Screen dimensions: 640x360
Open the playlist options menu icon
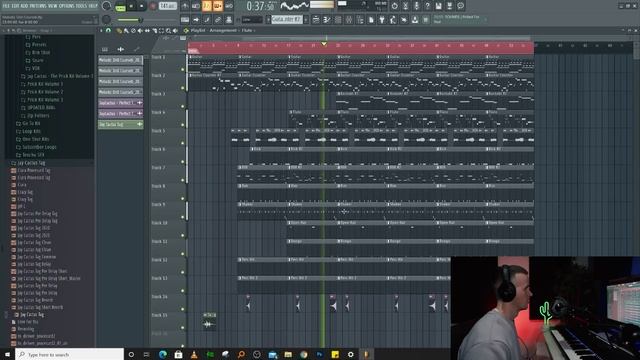pos(101,31)
